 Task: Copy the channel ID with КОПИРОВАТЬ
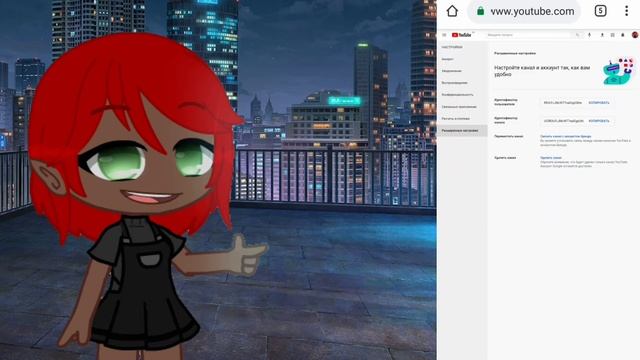(599, 121)
